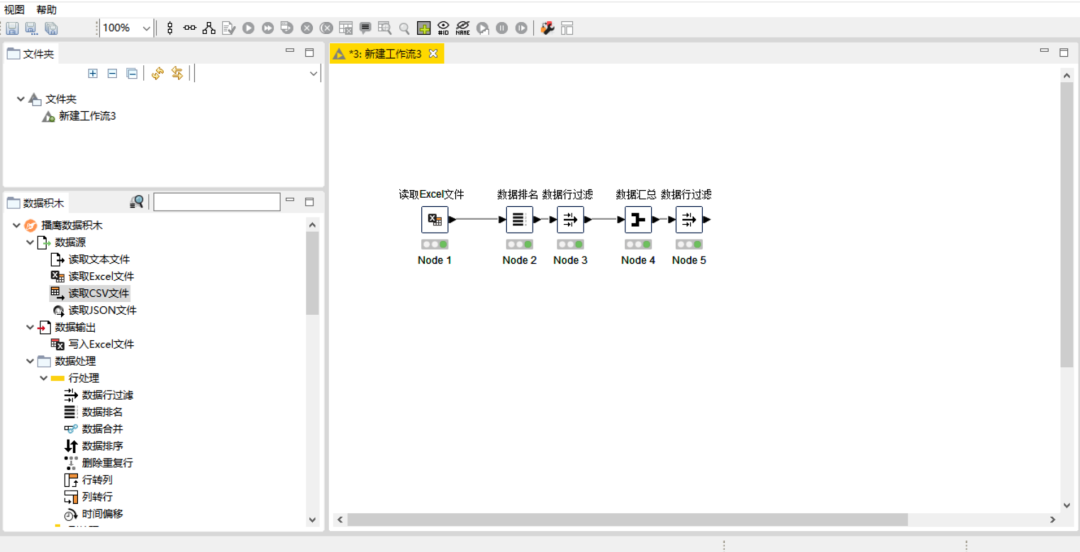Screen dimensions: 1080x552
Task: Click the magnifier icon in toolbar
Action: [404, 28]
